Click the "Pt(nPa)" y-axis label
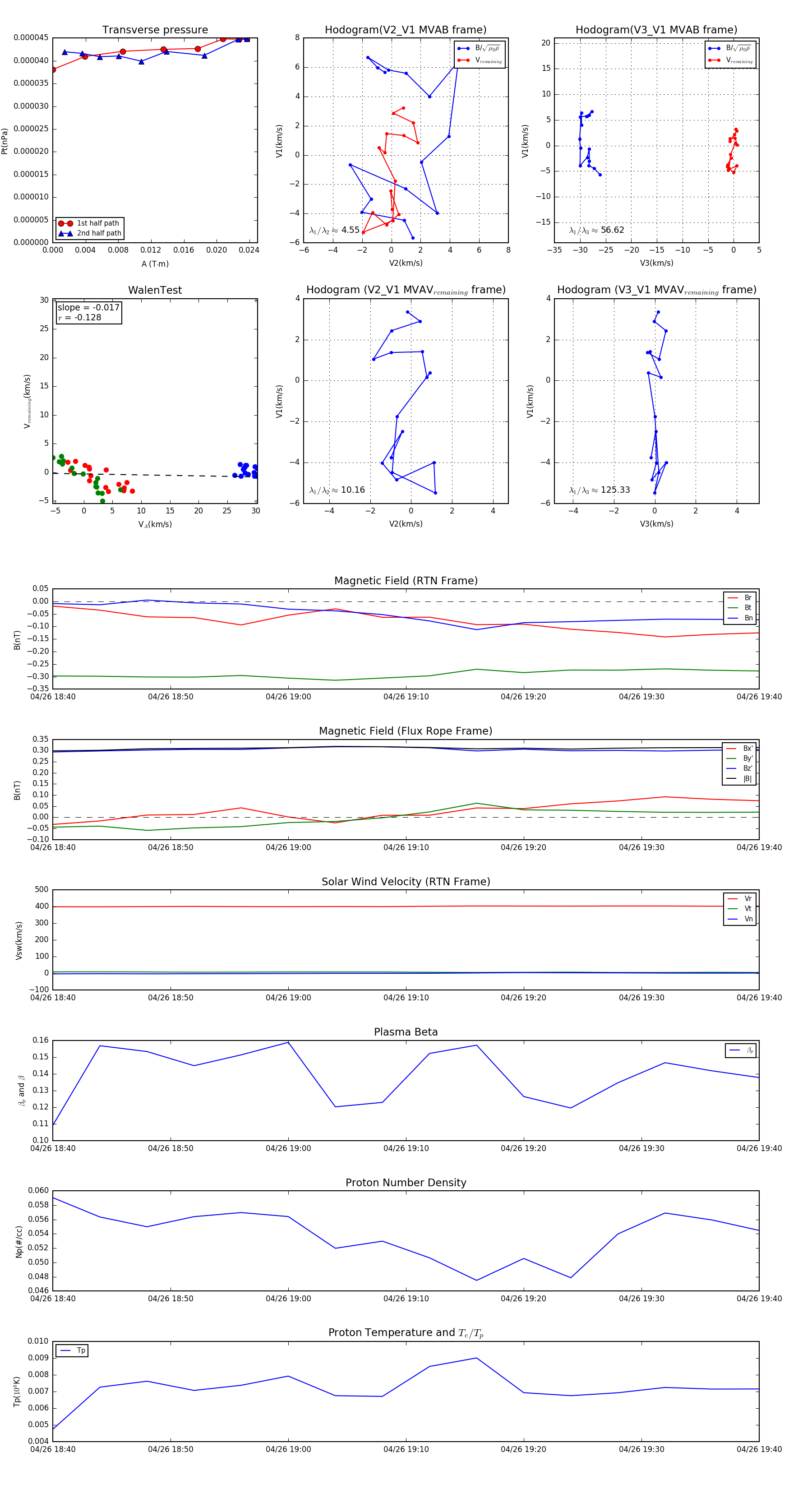 5,141
